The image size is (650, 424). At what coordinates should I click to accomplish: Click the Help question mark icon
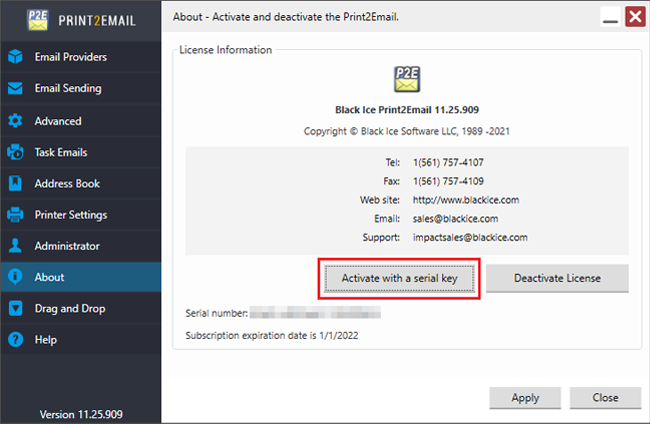[x=15, y=339]
